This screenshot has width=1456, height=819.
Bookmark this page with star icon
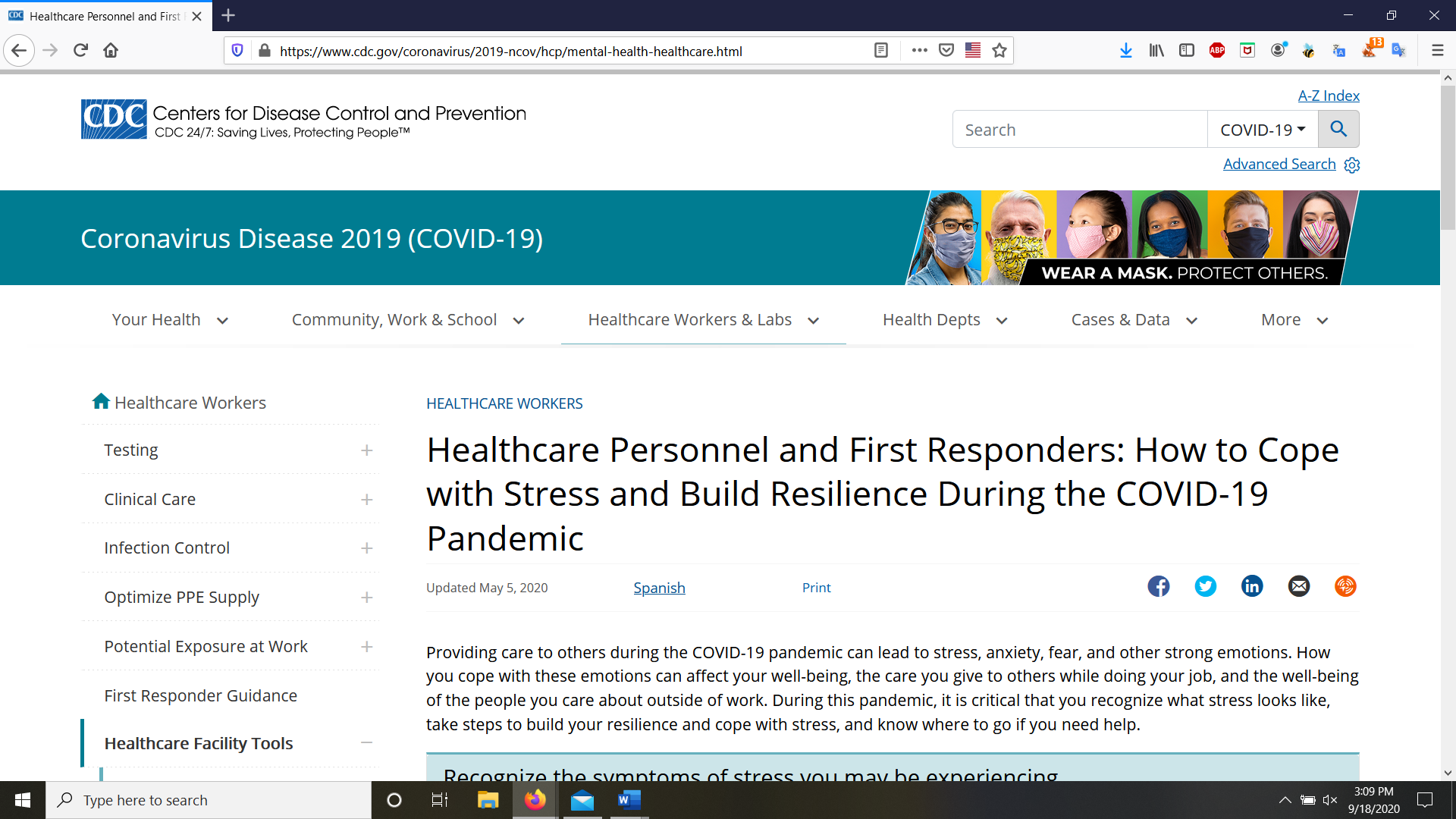pyautogui.click(x=999, y=51)
